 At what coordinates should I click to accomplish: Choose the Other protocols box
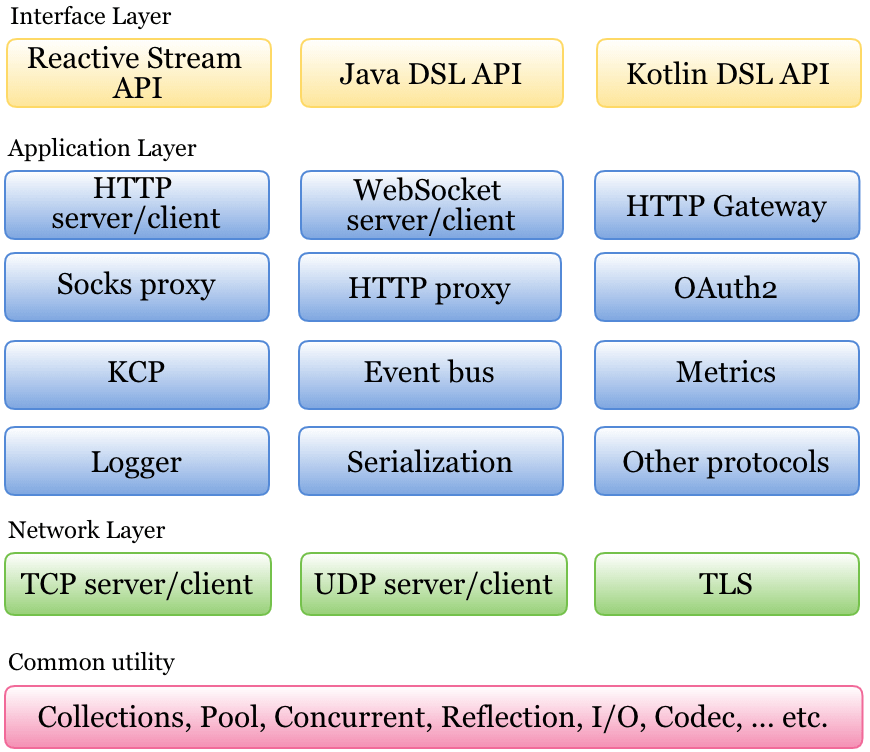point(727,461)
